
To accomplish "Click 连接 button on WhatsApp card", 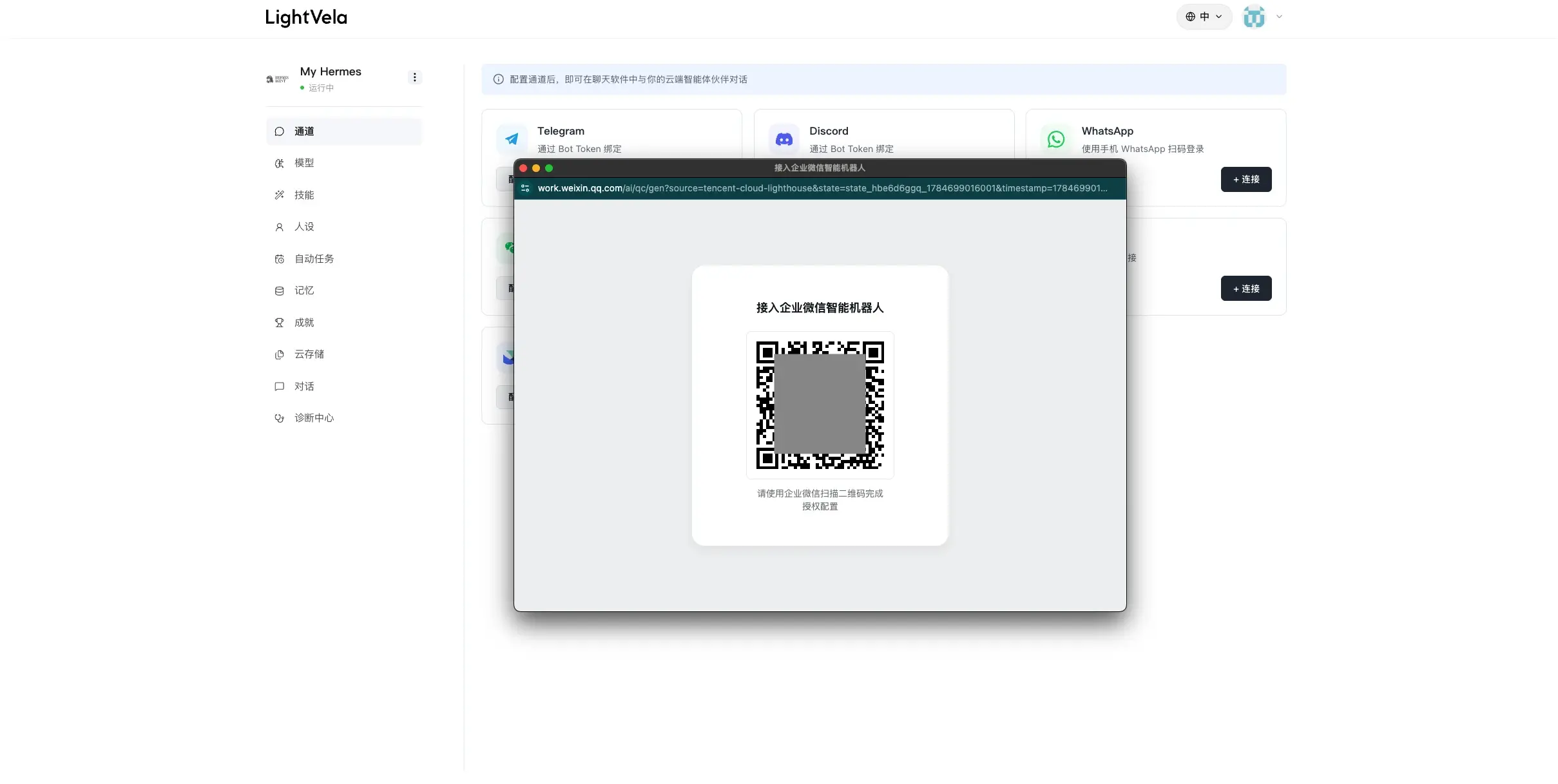I will coord(1246,179).
